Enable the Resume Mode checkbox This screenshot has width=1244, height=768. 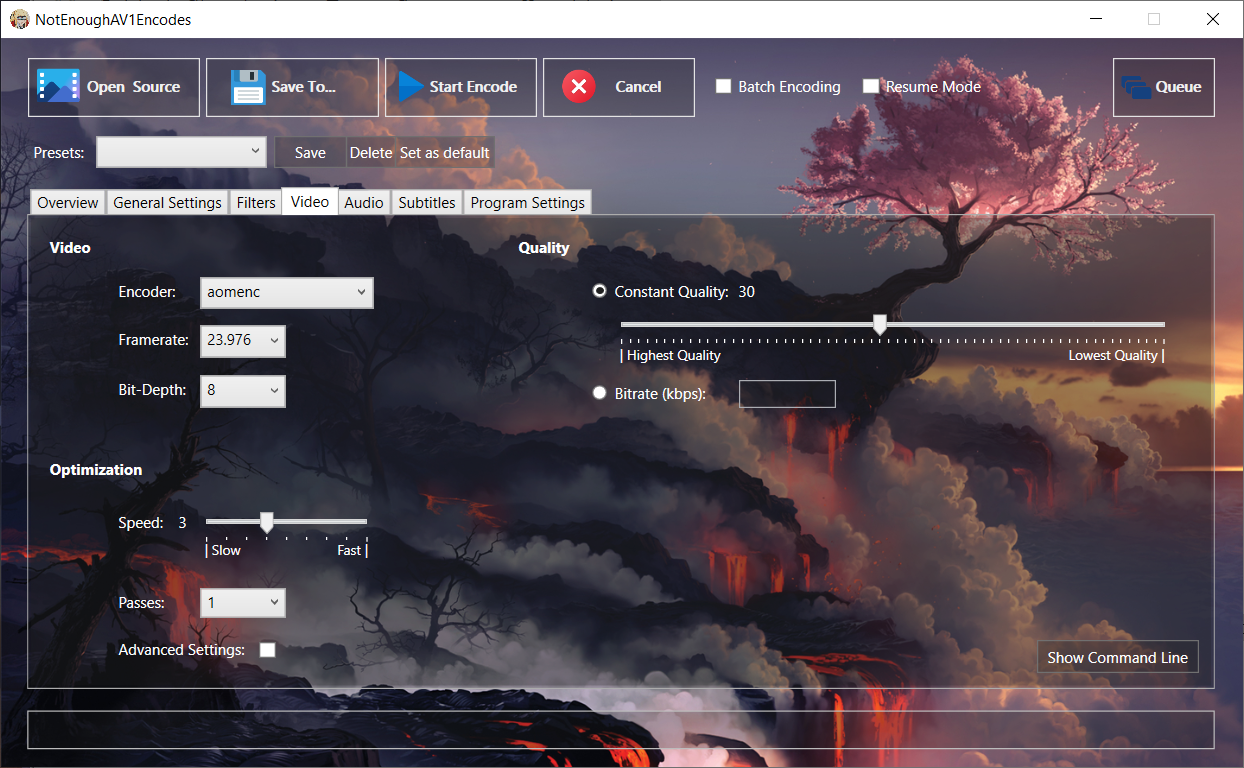[x=871, y=87]
